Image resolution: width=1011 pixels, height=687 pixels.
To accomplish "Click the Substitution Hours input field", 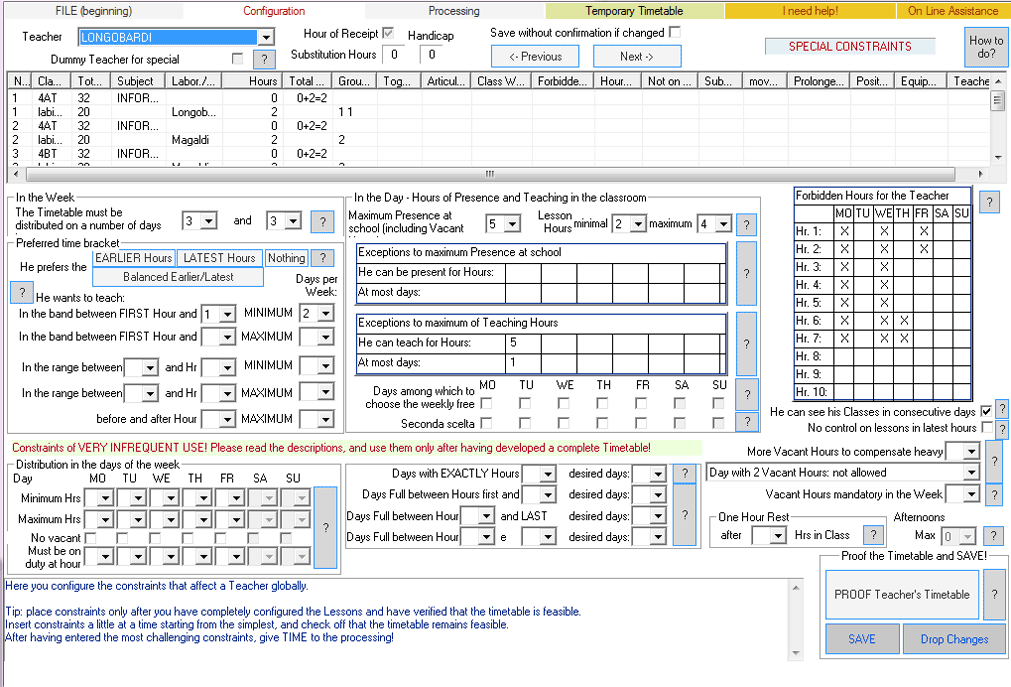I will coord(394,55).
